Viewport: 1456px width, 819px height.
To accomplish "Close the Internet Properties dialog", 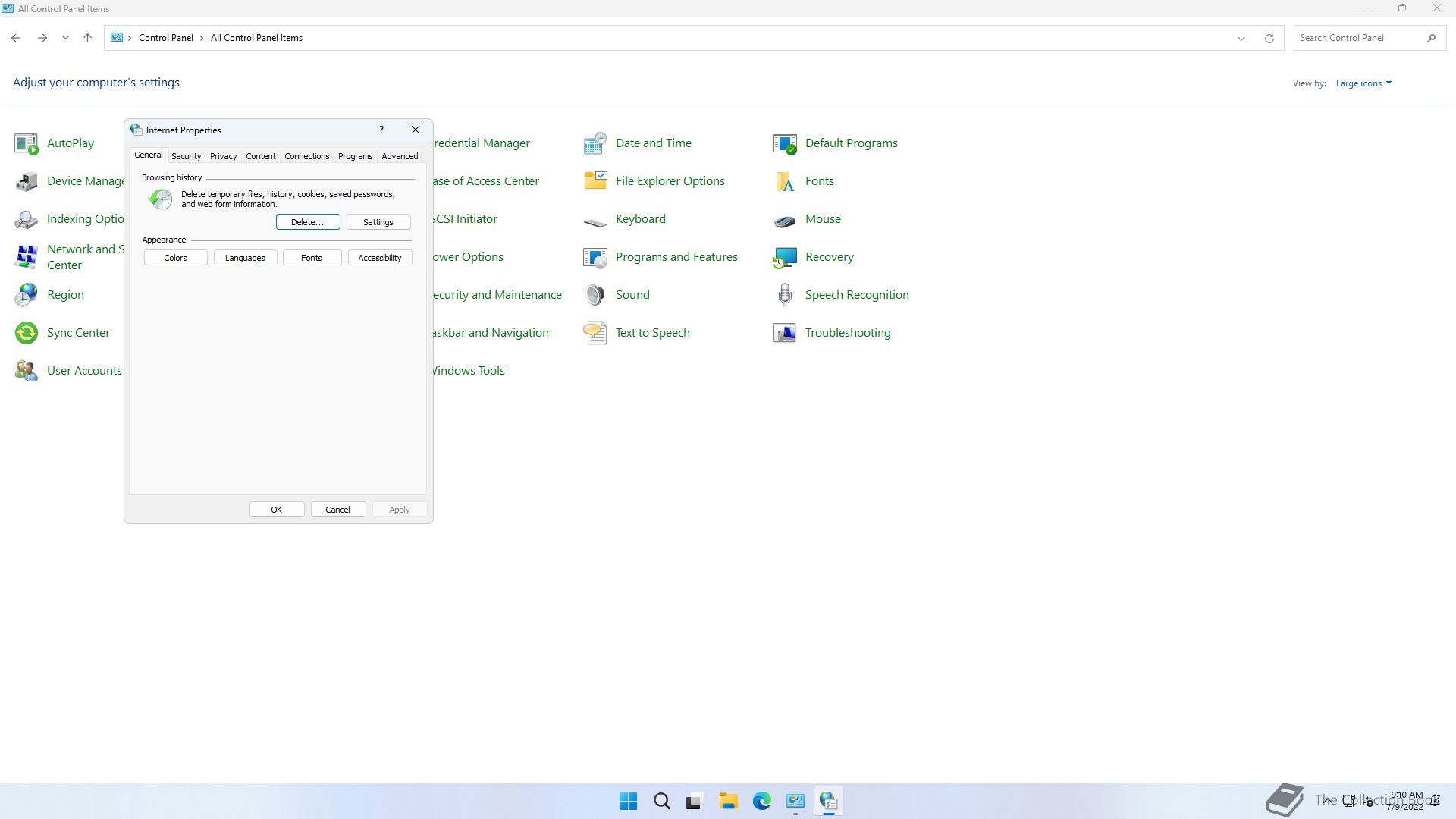I will click(416, 130).
